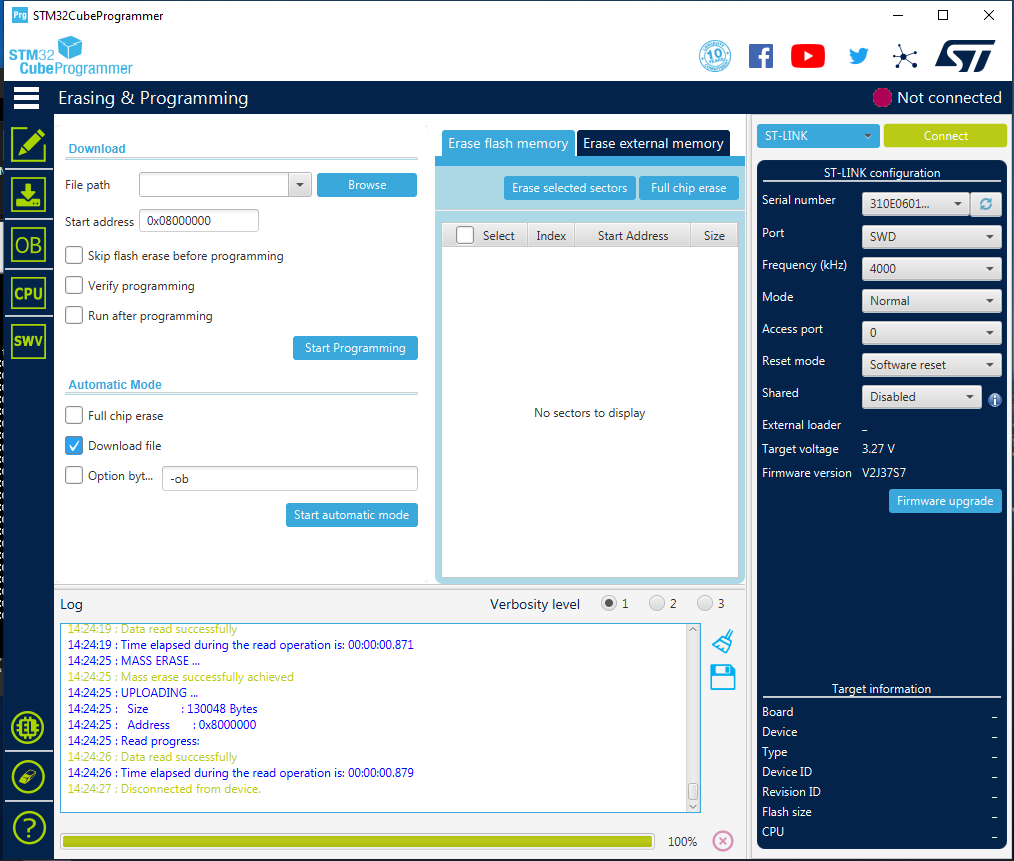Enable the Option bytes commands checkbox
The width and height of the screenshot is (1014, 861).
[74, 475]
